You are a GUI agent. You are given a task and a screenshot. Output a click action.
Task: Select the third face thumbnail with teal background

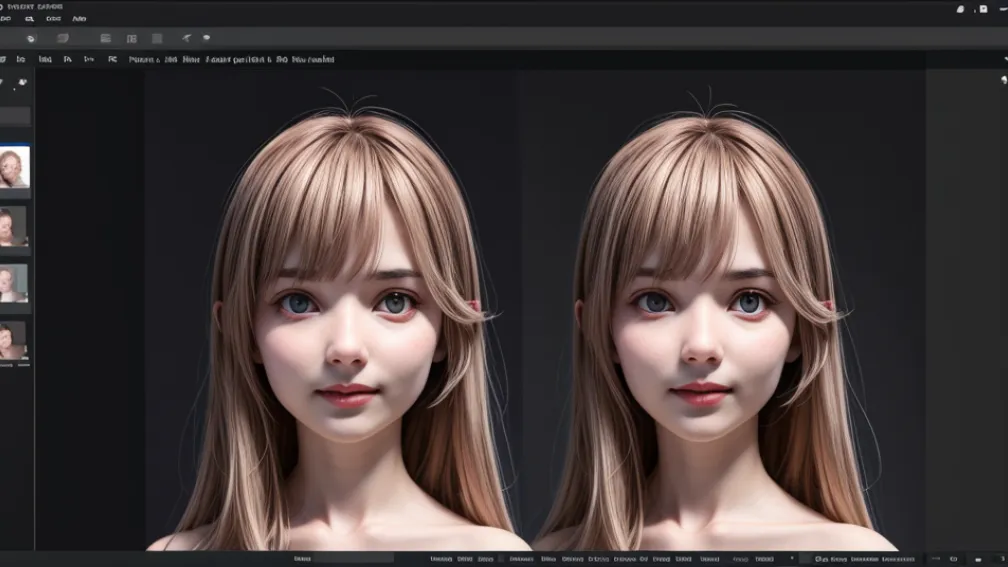coord(14,284)
